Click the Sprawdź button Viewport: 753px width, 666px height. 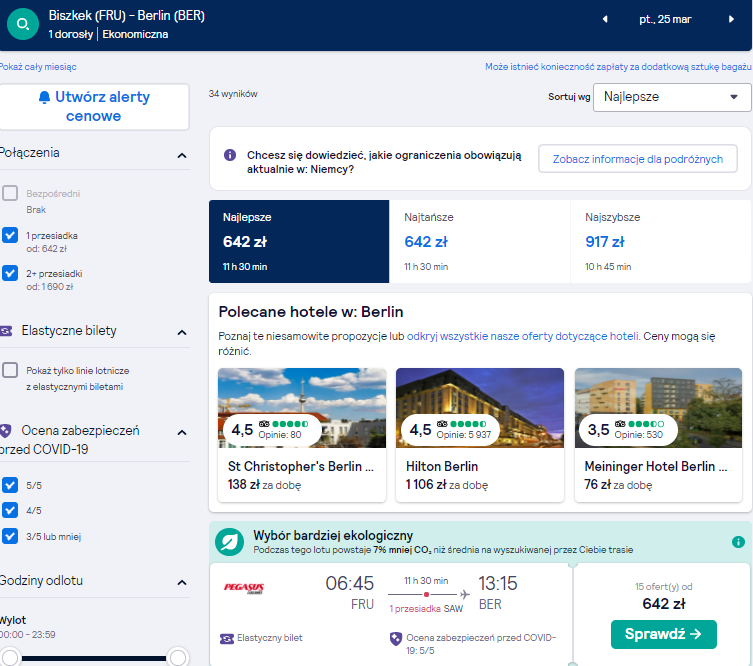[x=664, y=634]
